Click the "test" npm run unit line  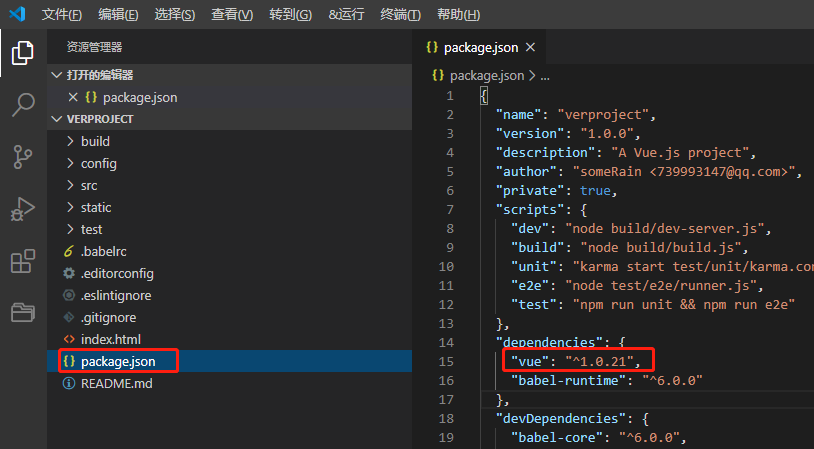[653, 304]
